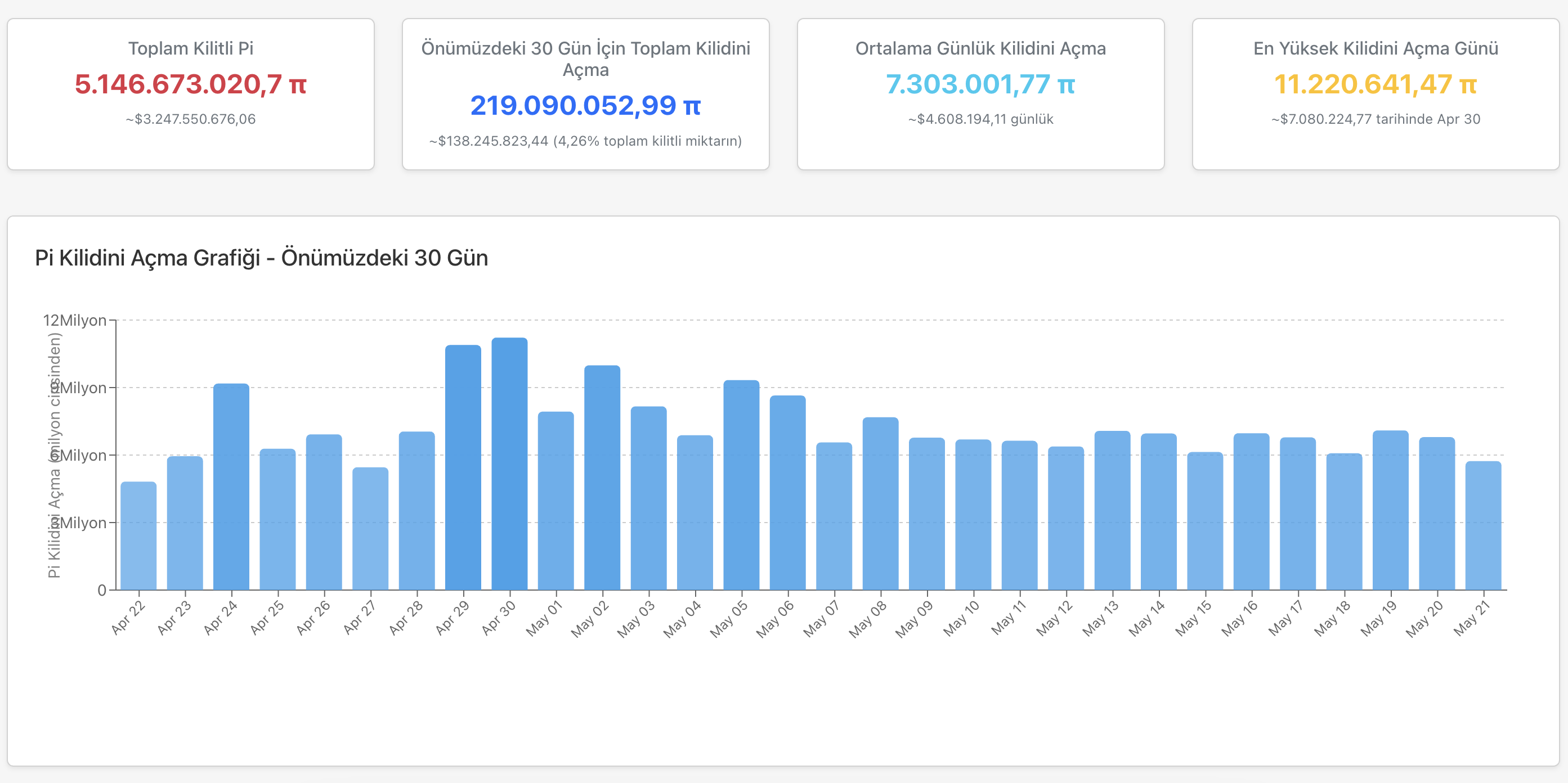This screenshot has width=1568, height=783.
Task: Click the Apr 30 tallest bar
Action: click(x=509, y=463)
